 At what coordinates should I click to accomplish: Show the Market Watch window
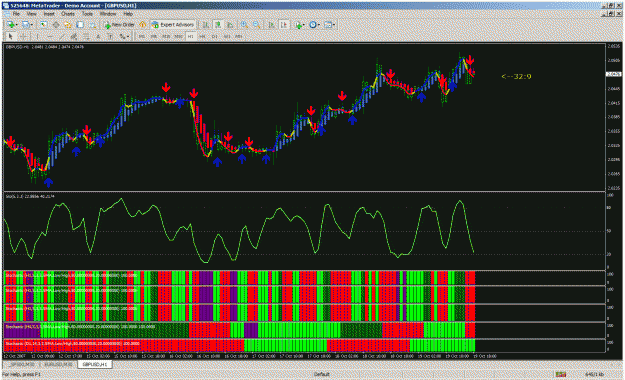tap(43, 25)
